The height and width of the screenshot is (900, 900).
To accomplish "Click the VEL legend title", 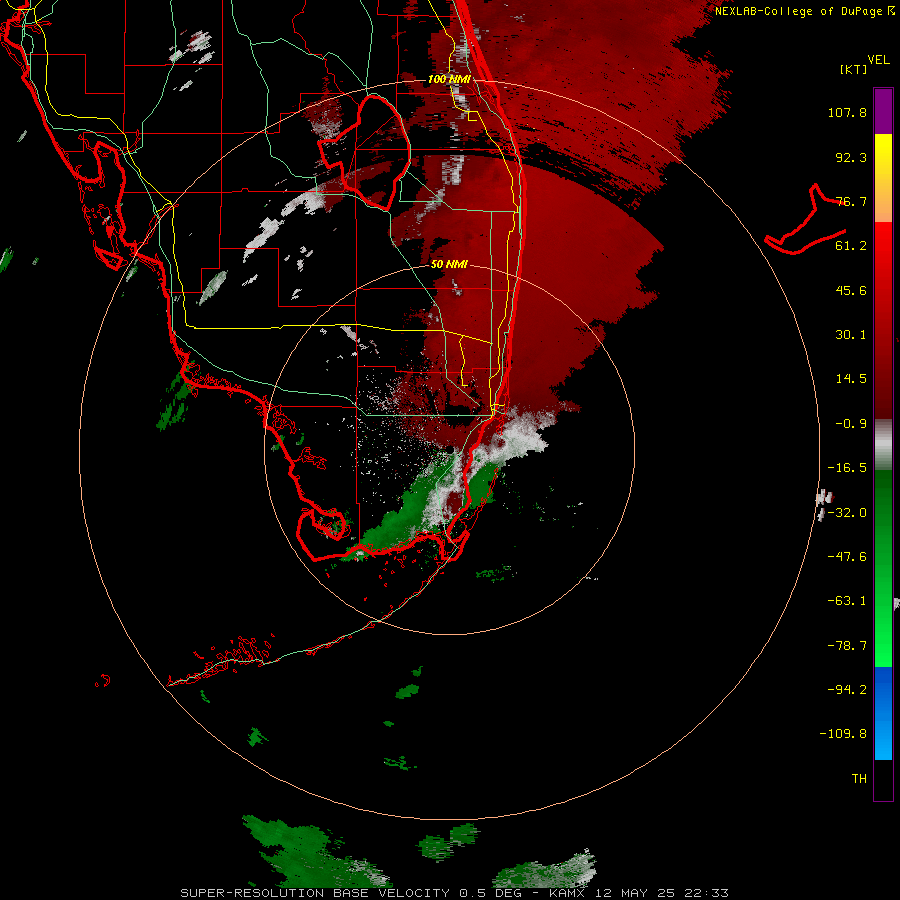I will (878, 60).
